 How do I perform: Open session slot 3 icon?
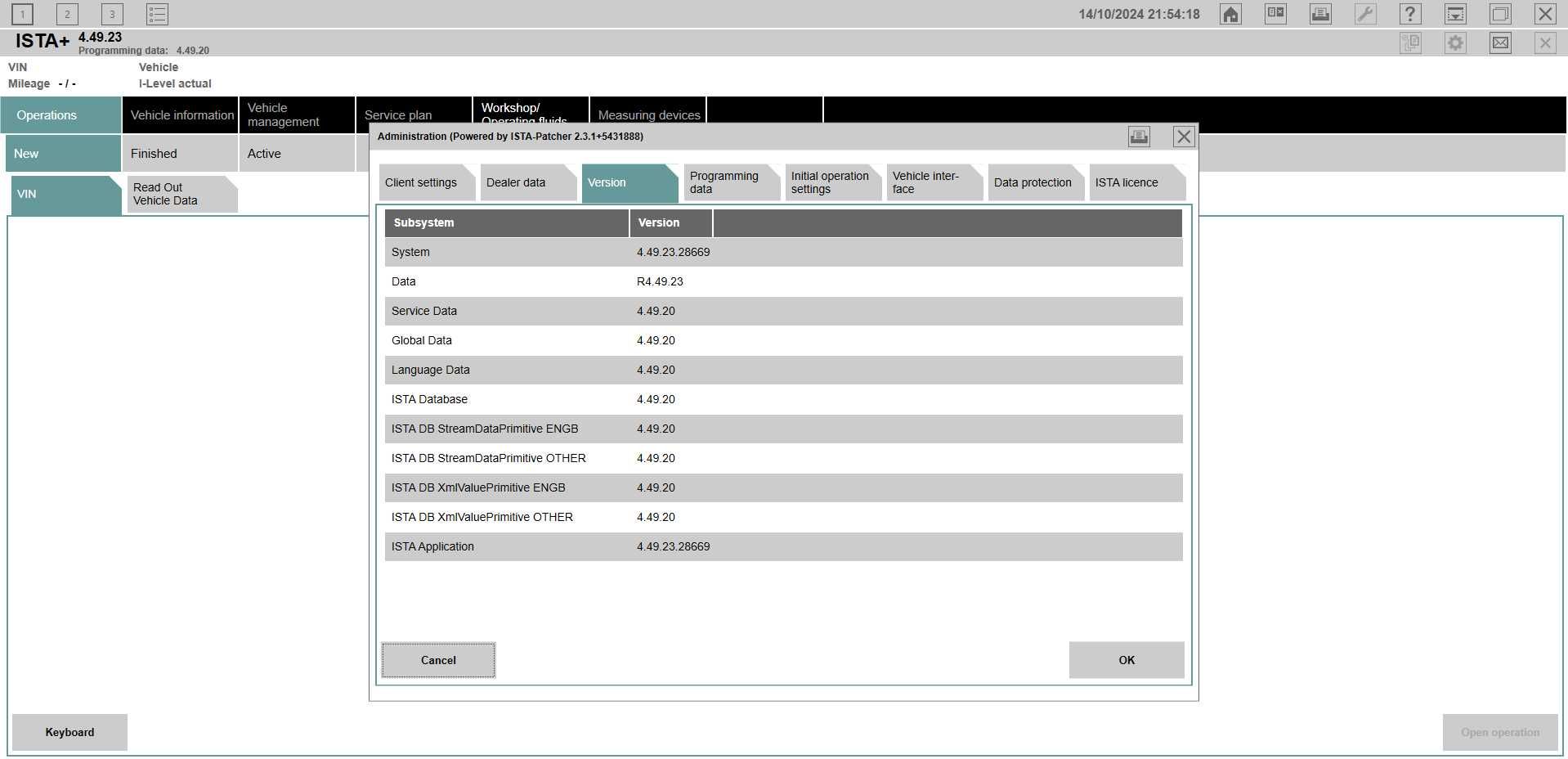(x=112, y=14)
